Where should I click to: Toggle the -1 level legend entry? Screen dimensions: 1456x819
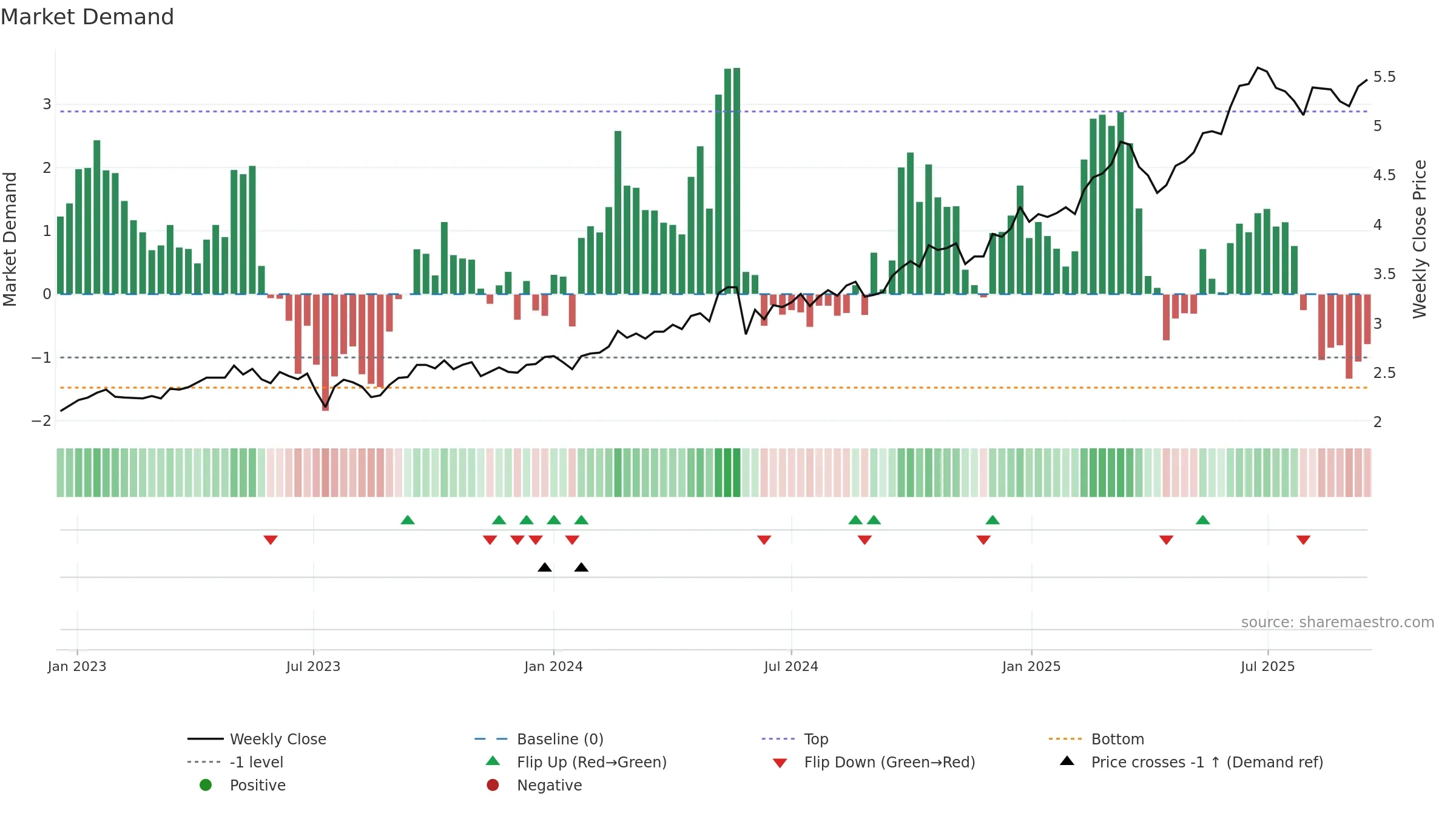coord(235,762)
